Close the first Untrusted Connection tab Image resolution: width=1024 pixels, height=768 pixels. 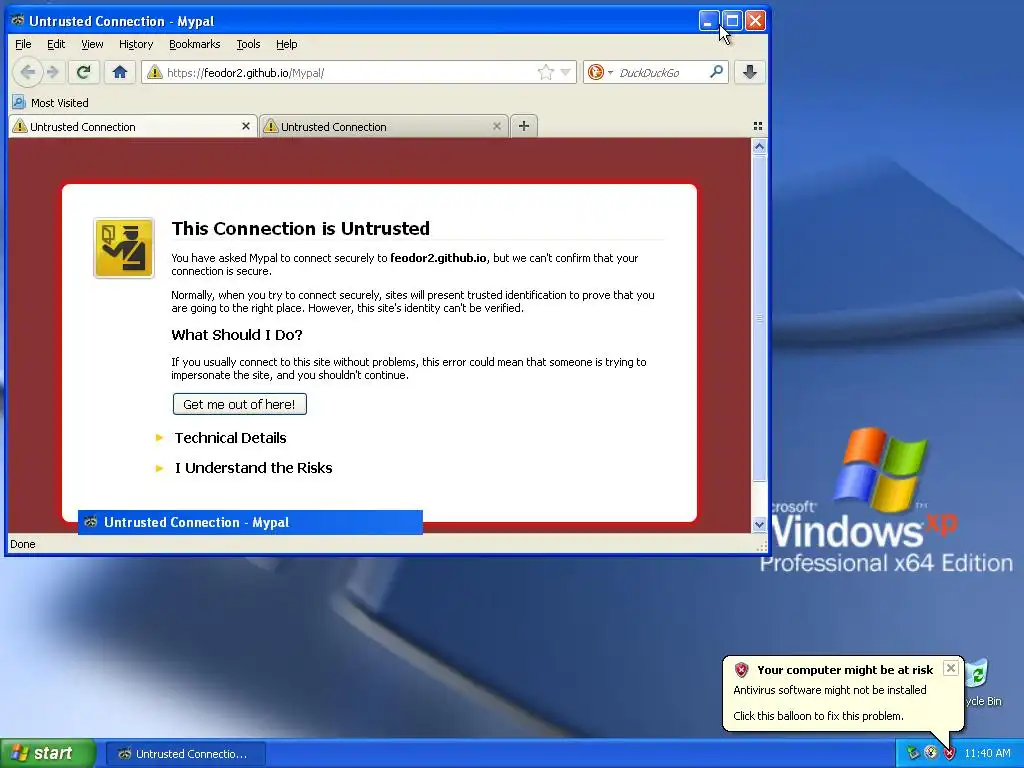coord(246,126)
